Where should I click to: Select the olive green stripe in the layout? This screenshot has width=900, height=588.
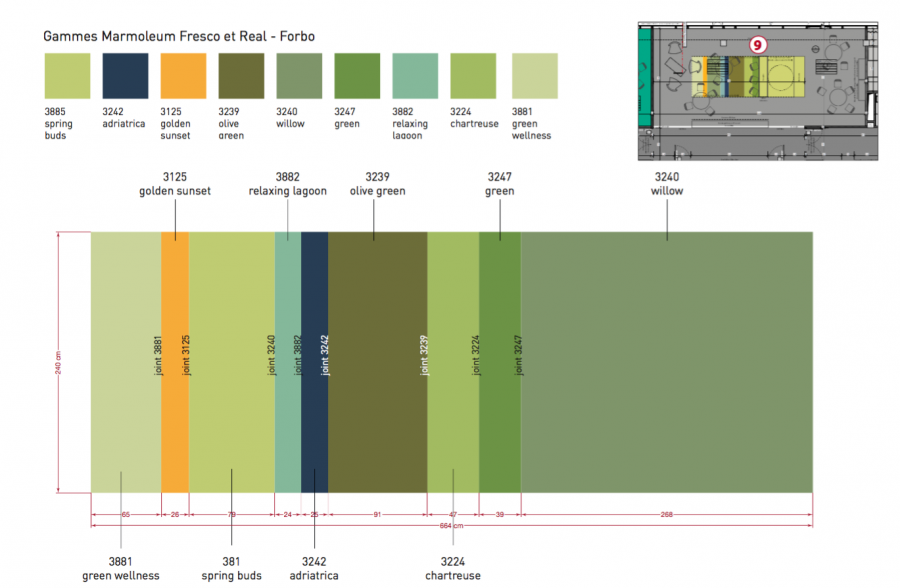378,362
